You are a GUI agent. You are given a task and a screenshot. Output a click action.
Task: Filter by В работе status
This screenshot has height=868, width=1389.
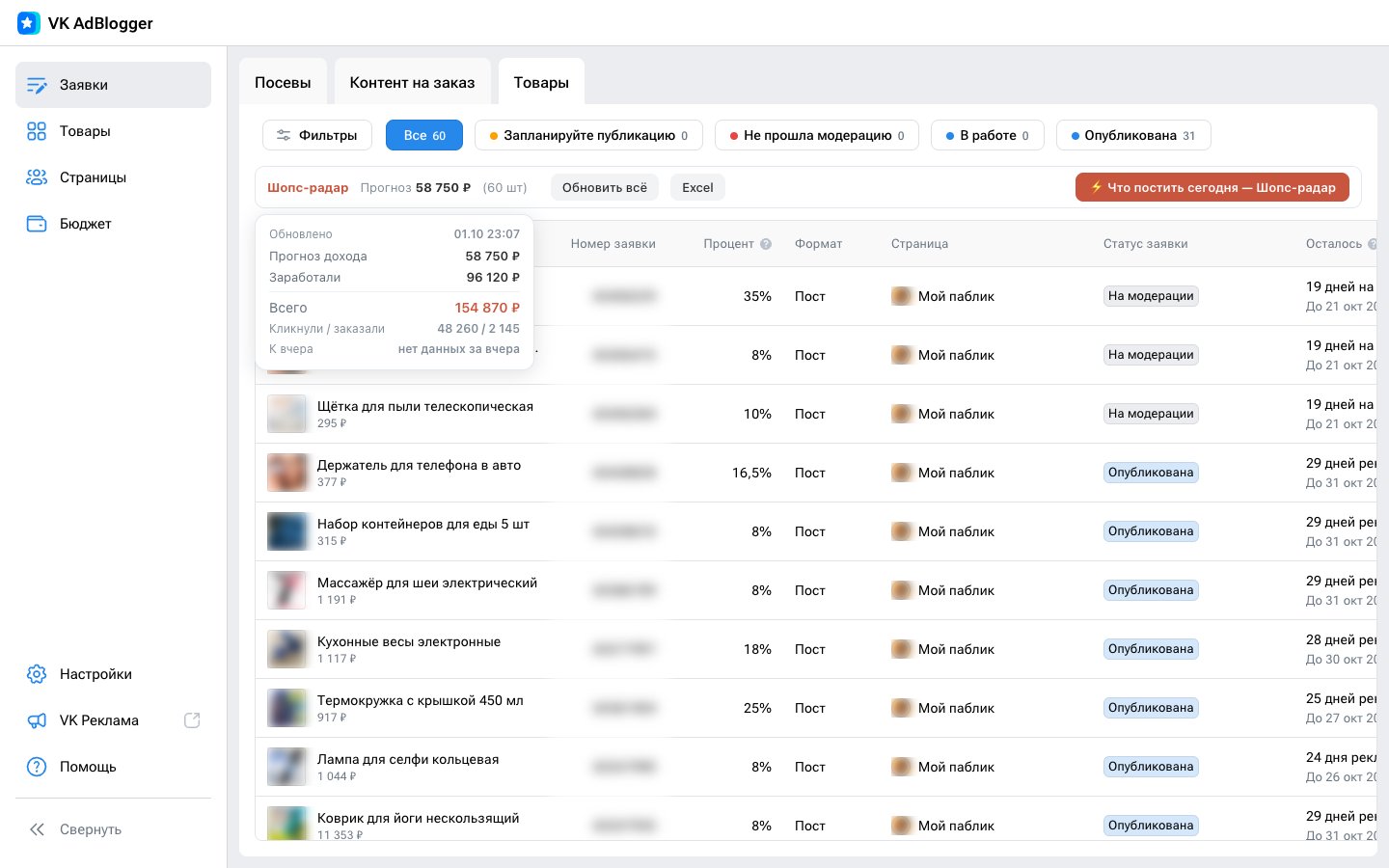987,135
